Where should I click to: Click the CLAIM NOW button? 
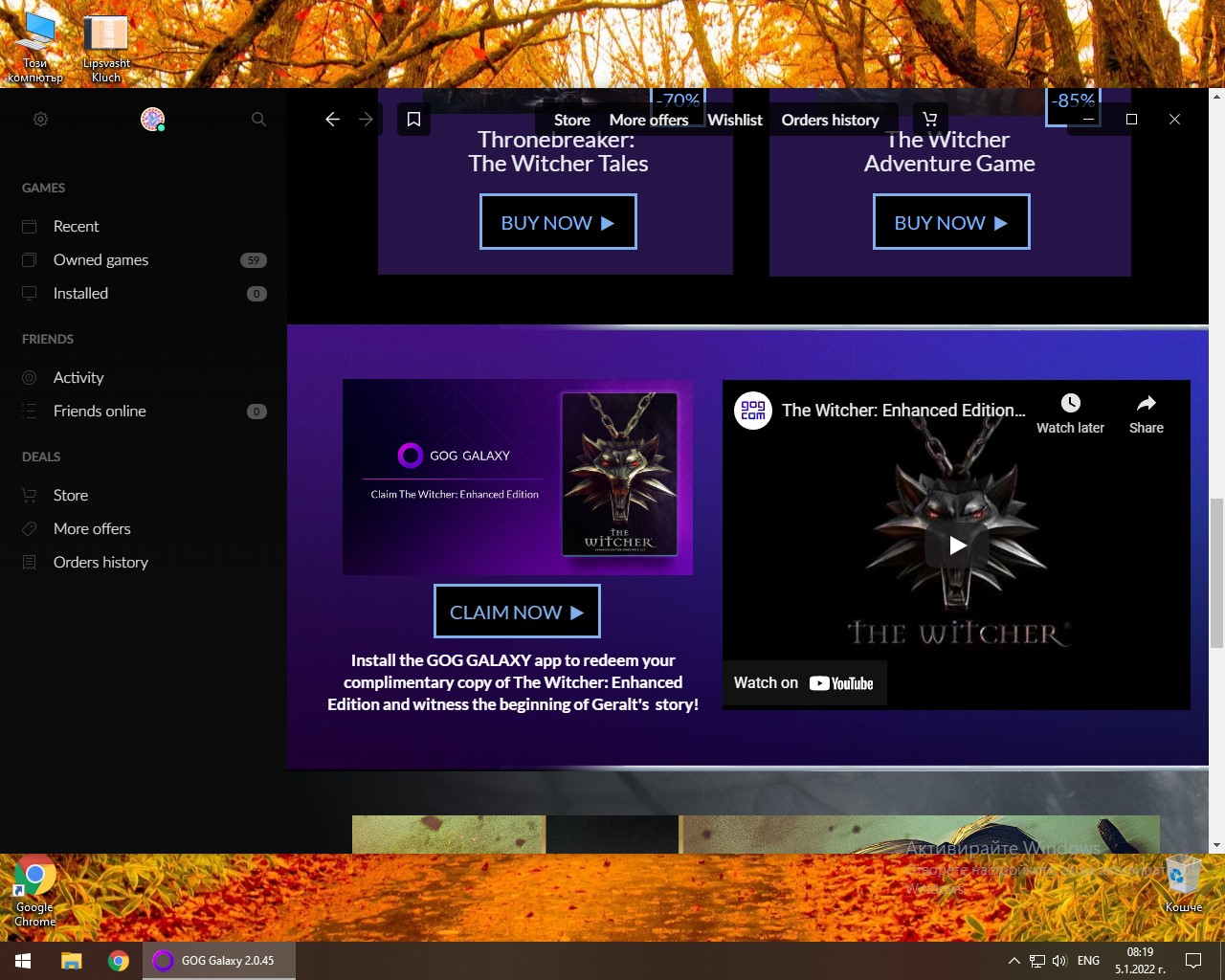click(517, 612)
